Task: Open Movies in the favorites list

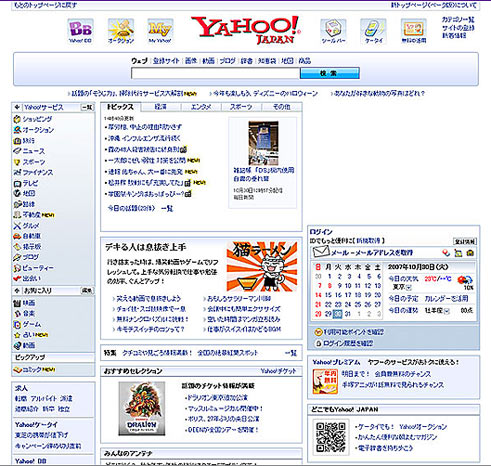Action: point(29,303)
